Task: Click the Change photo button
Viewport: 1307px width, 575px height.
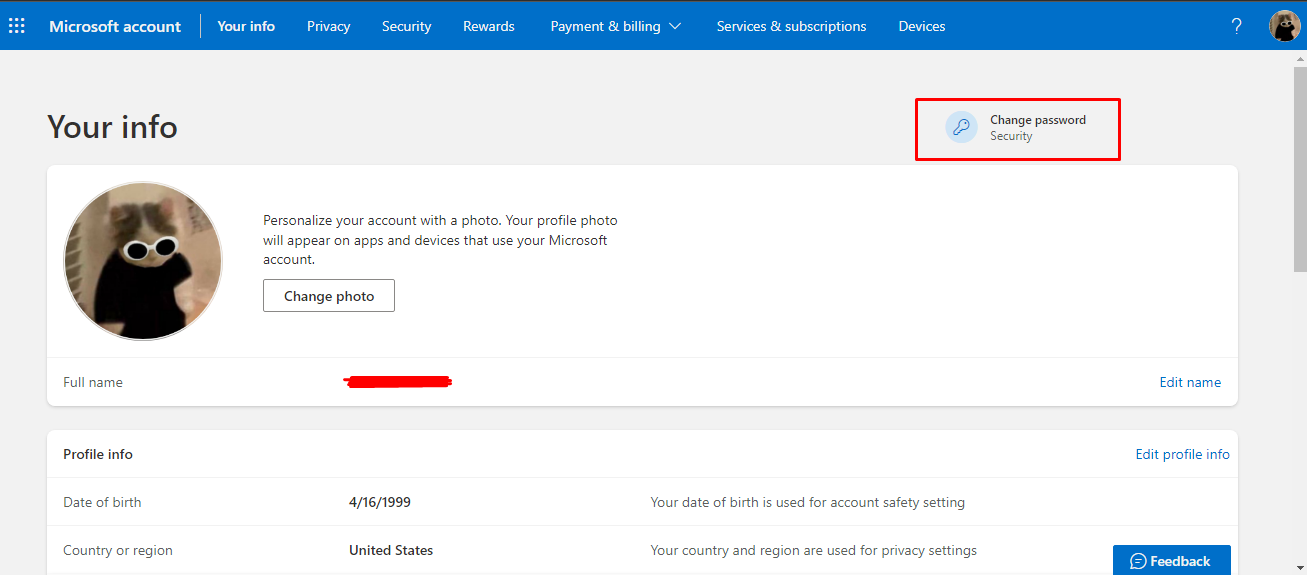Action: (329, 296)
